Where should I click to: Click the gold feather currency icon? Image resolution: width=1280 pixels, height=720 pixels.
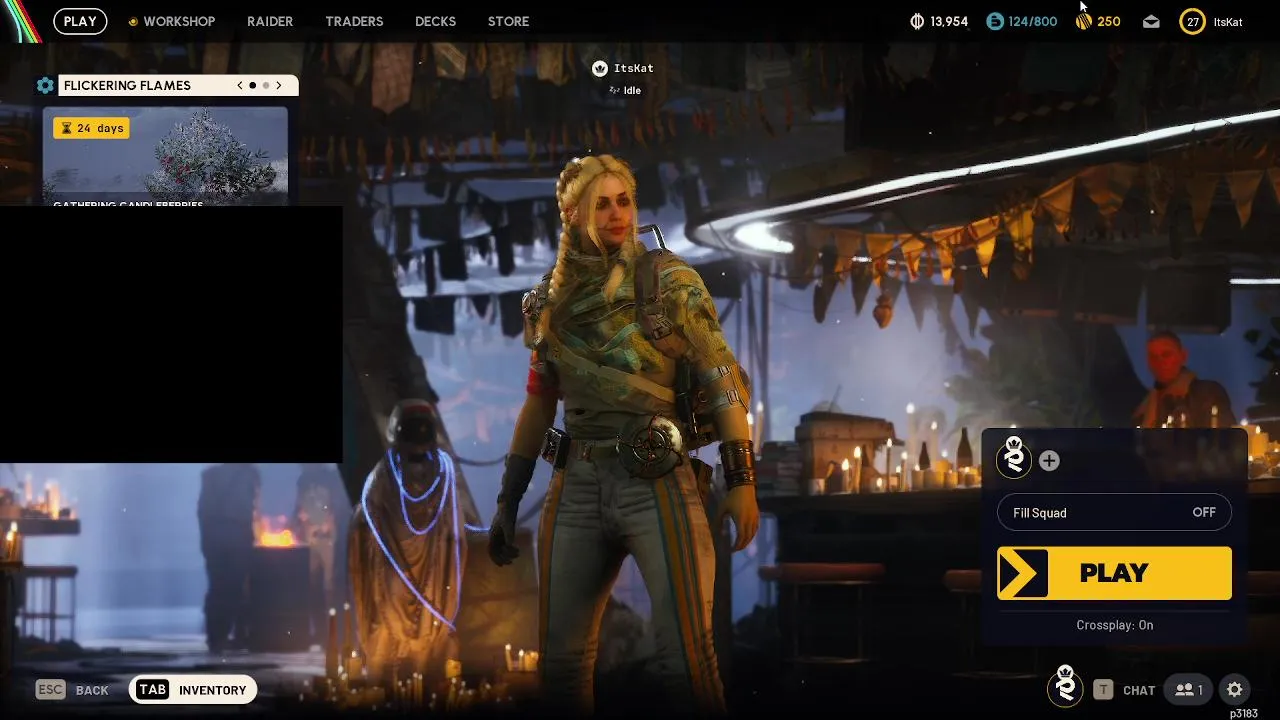click(1084, 21)
